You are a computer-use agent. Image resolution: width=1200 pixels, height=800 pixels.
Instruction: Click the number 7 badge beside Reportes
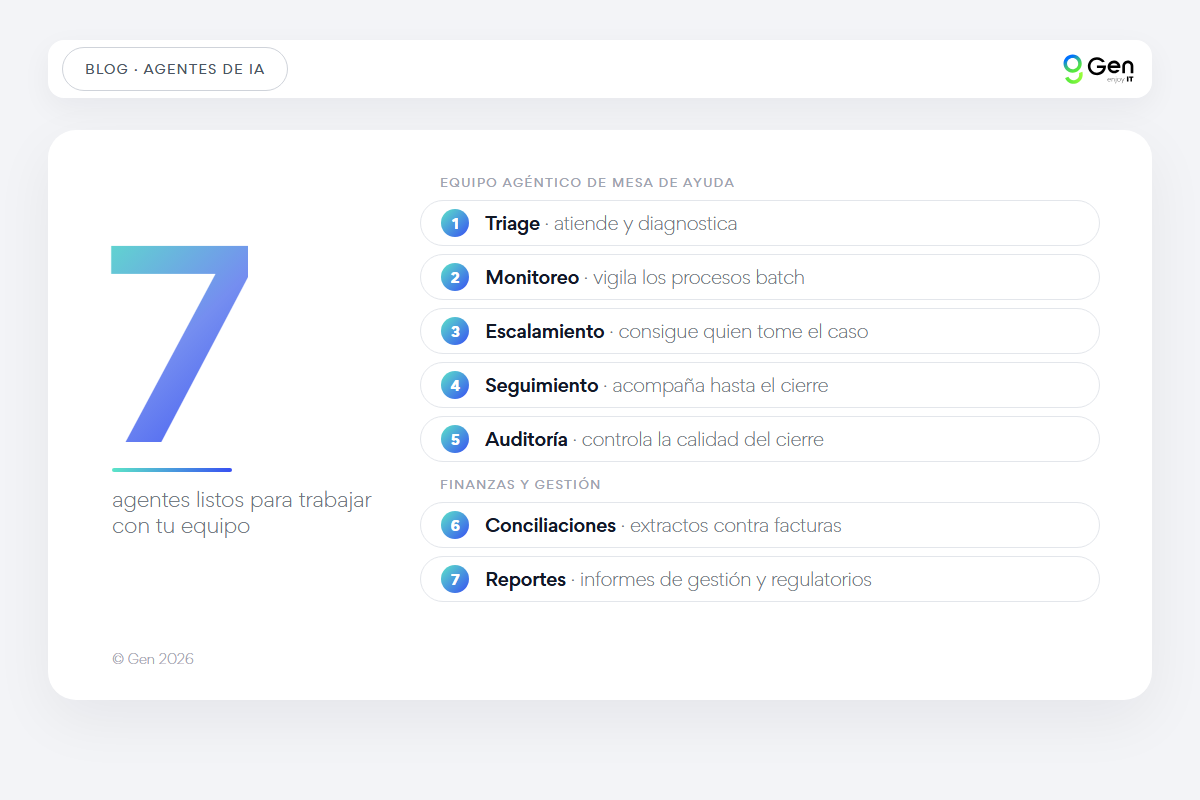(455, 579)
